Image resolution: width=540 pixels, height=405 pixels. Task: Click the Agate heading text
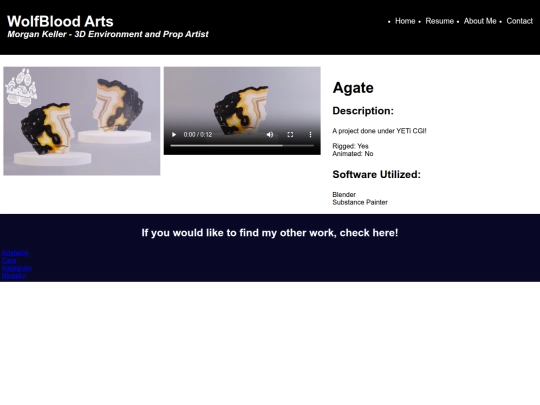353,88
